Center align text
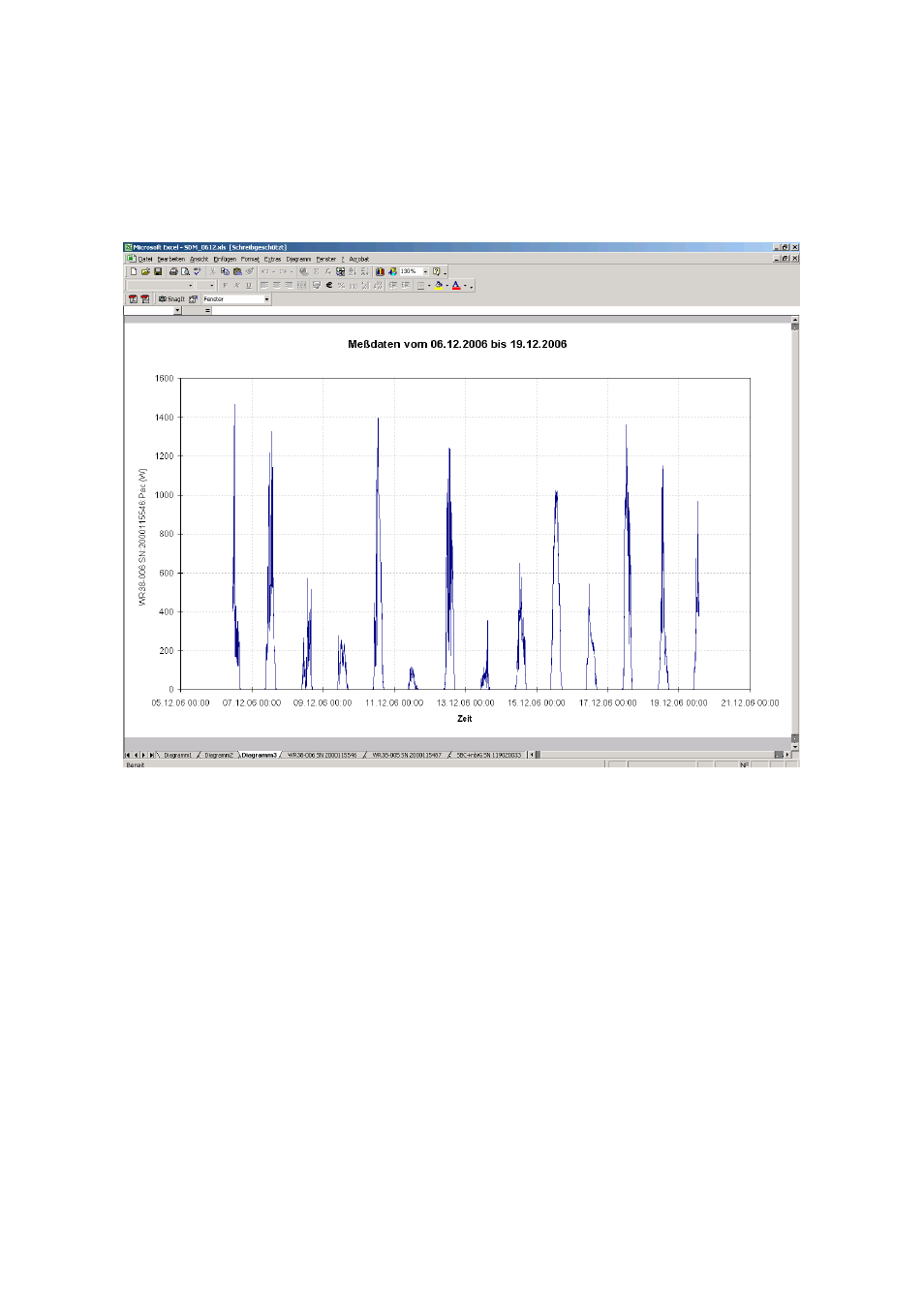 276,286
